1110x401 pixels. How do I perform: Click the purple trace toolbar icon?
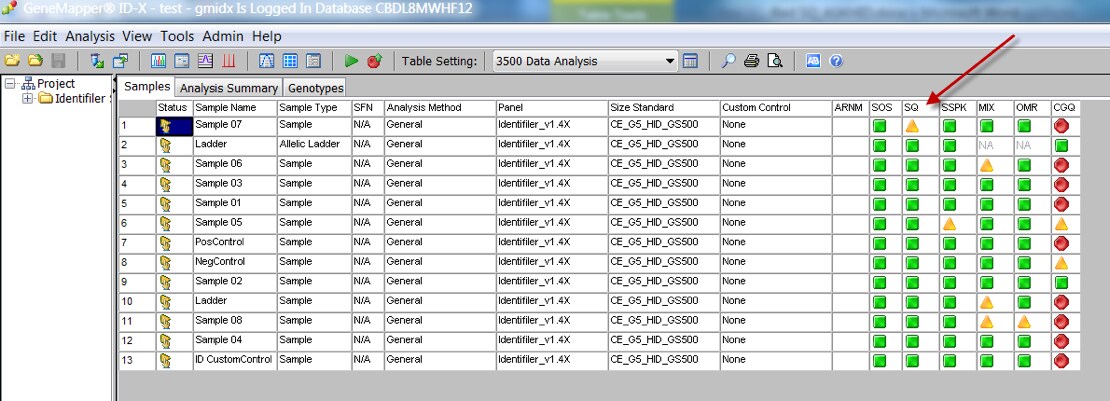pyautogui.click(x=205, y=61)
